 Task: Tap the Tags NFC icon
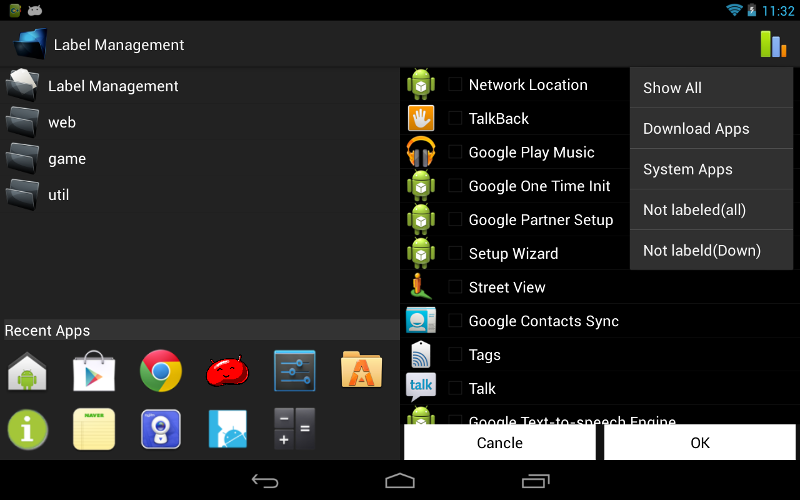click(x=421, y=354)
